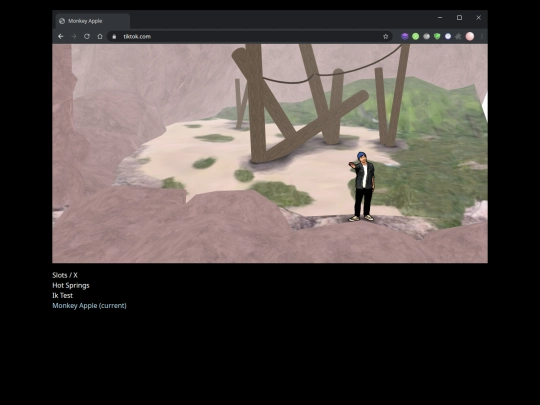View site info via the lock icon

(x=114, y=37)
